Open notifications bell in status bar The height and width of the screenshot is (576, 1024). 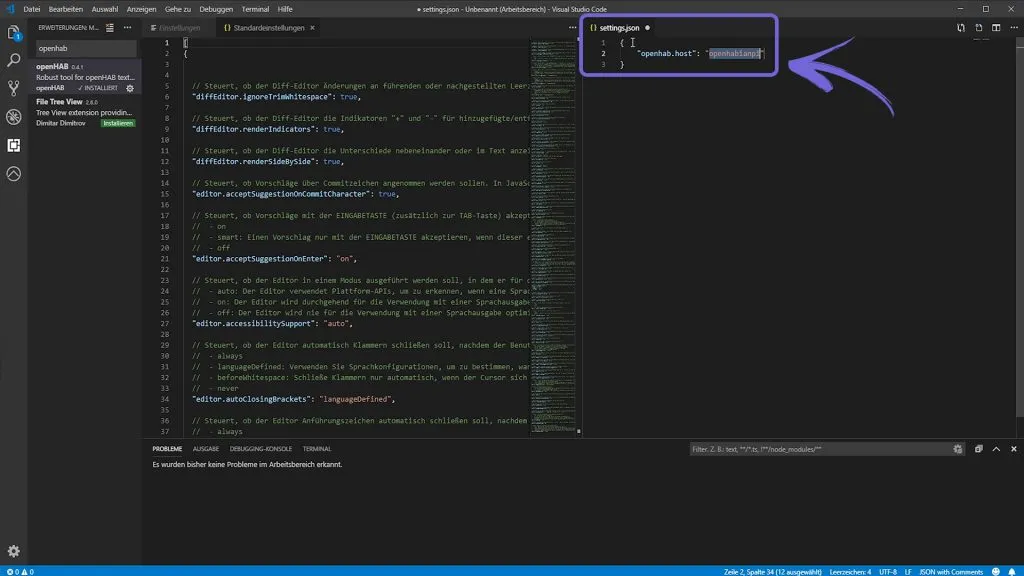[x=1012, y=571]
